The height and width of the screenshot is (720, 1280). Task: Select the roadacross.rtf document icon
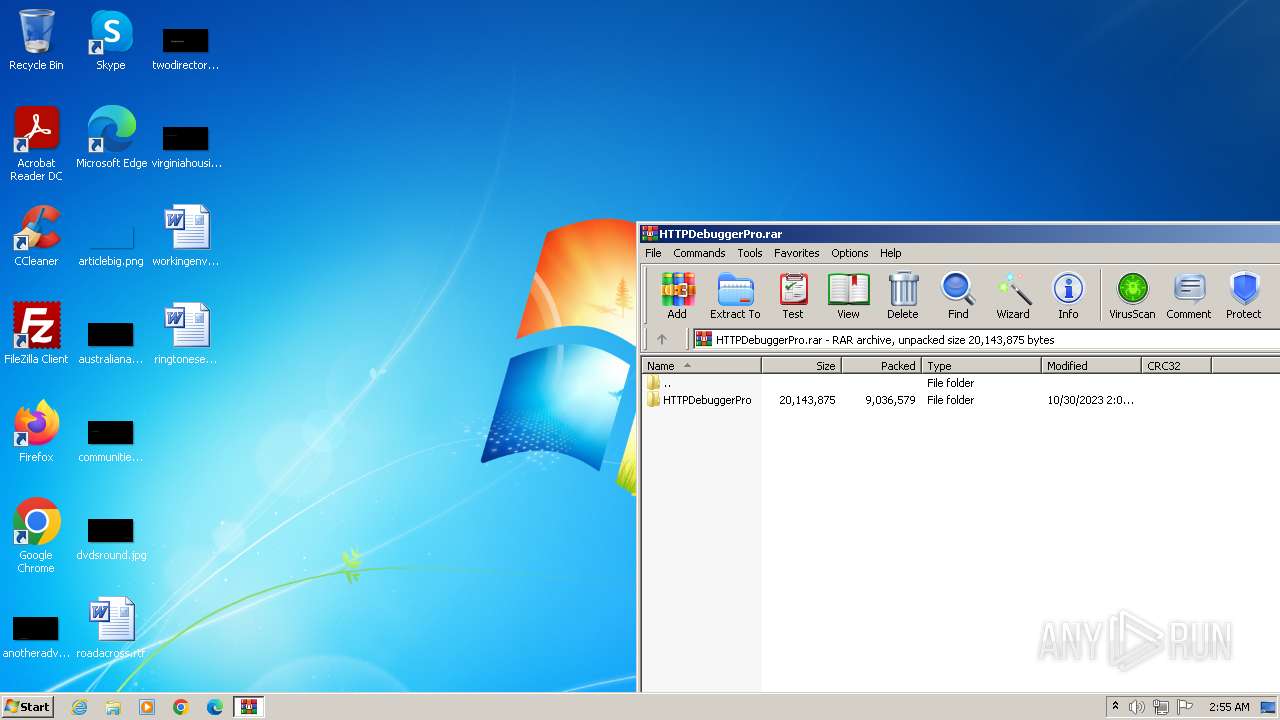click(111, 628)
